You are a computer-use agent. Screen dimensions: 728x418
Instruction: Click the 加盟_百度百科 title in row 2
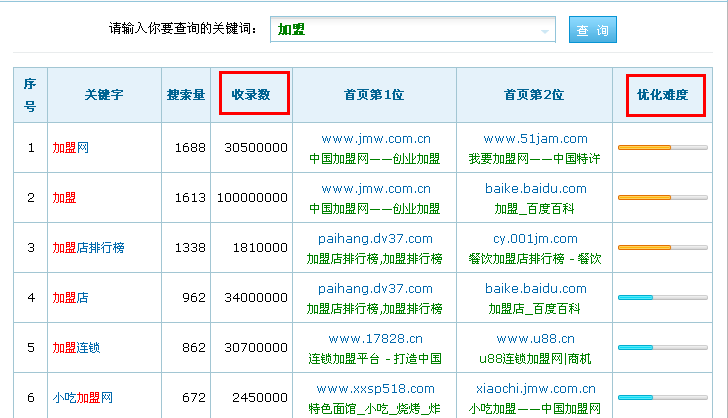[x=535, y=209]
